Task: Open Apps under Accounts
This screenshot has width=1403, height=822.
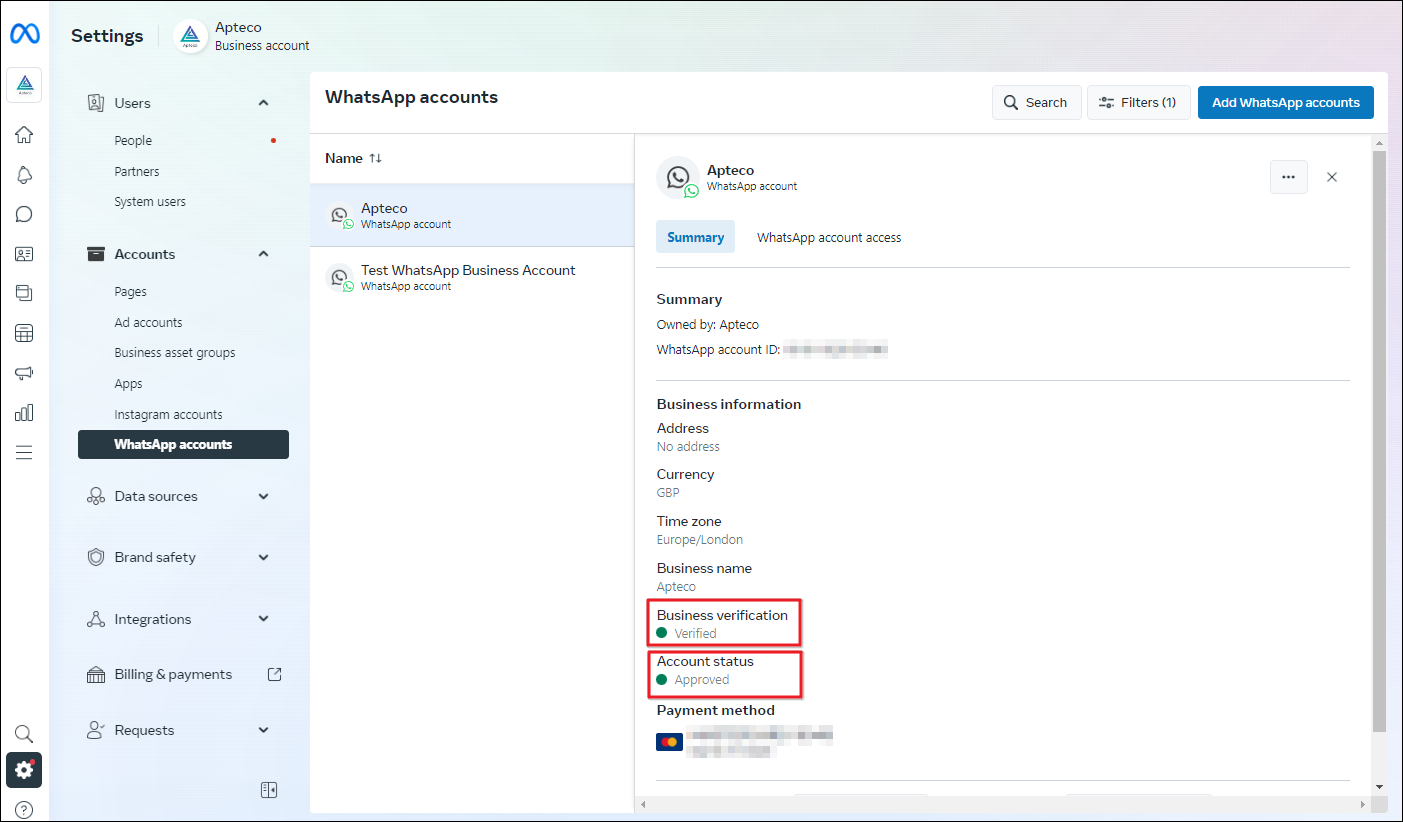Action: click(128, 384)
